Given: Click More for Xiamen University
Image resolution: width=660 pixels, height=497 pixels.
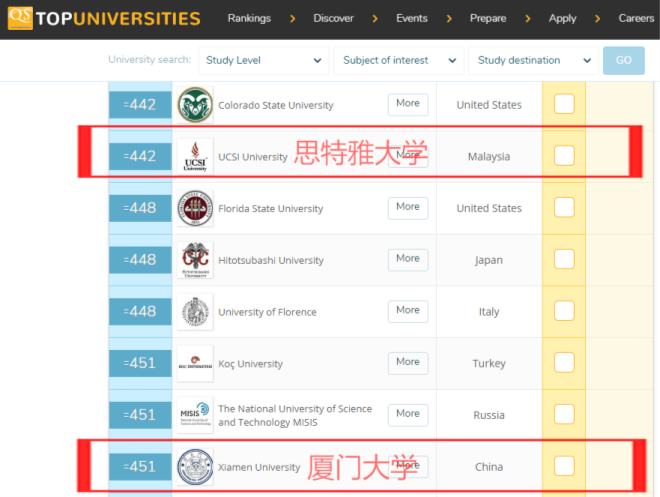Looking at the screenshot, I should 408,466.
